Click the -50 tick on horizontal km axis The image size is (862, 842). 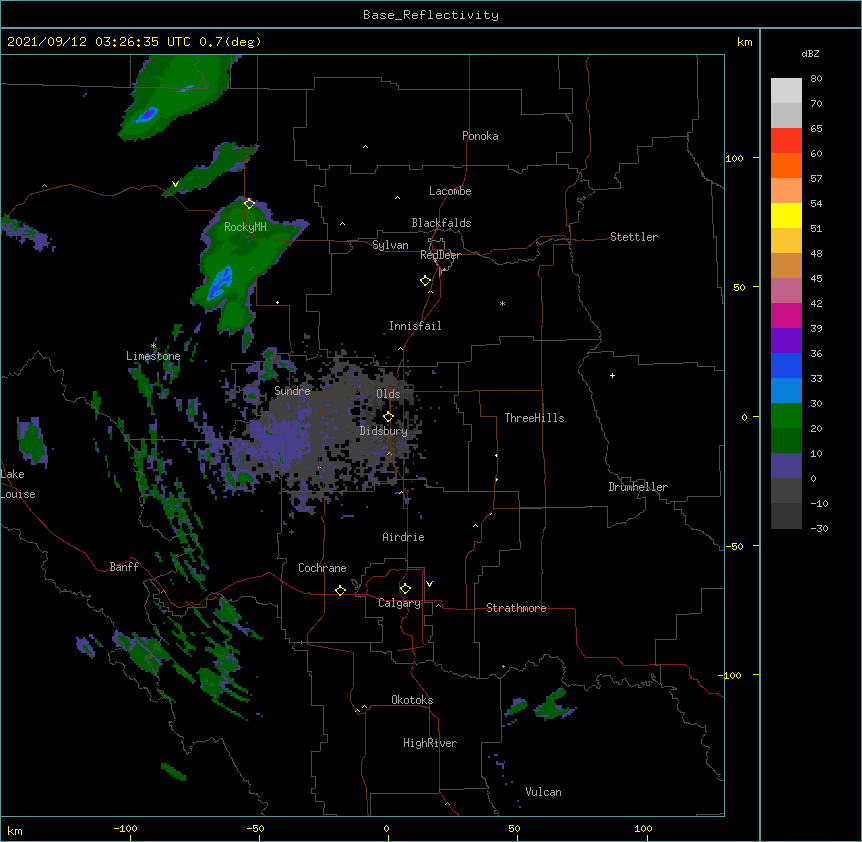tap(256, 828)
